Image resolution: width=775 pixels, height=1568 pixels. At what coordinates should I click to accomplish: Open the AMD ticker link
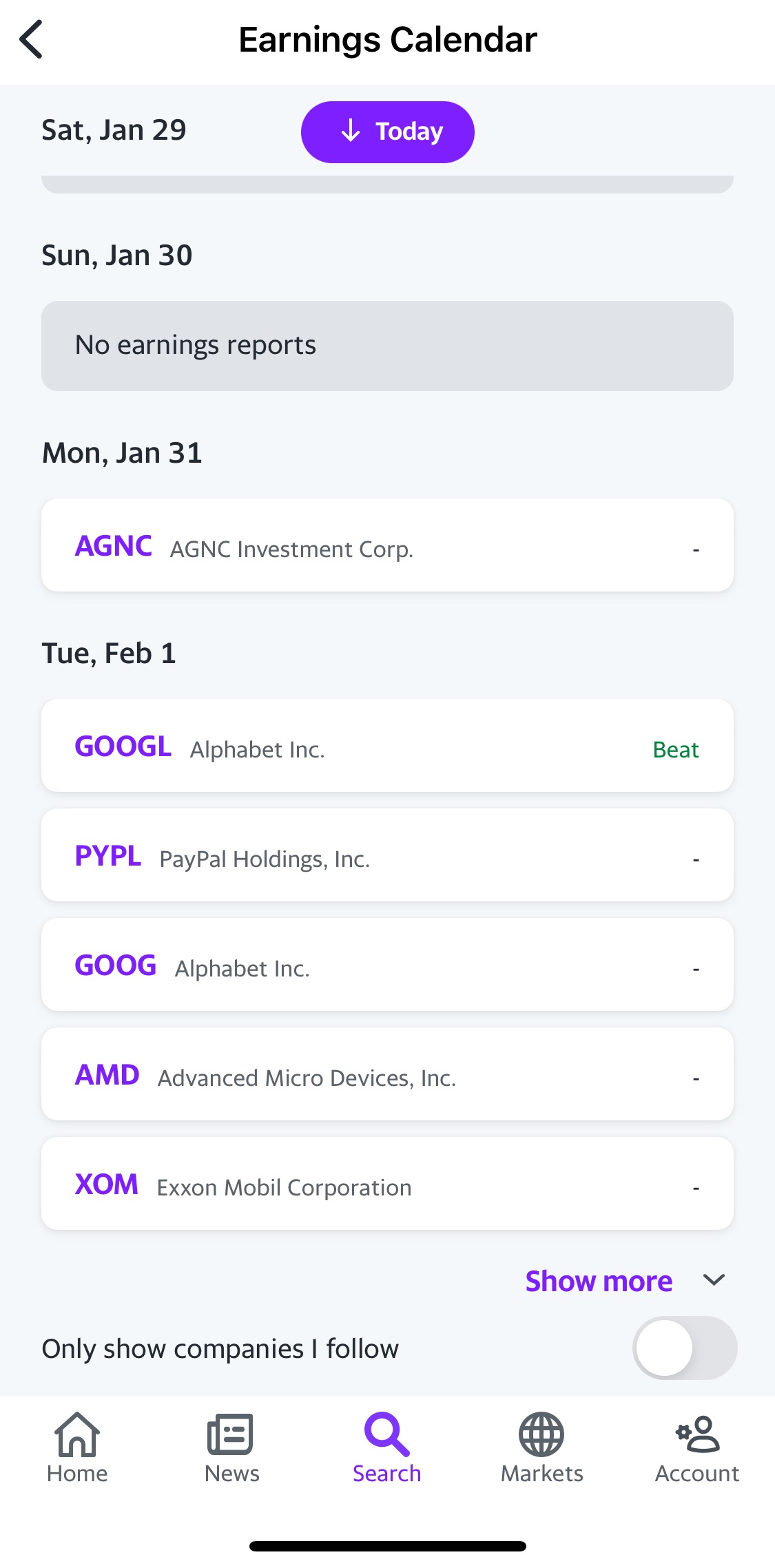pyautogui.click(x=107, y=1075)
